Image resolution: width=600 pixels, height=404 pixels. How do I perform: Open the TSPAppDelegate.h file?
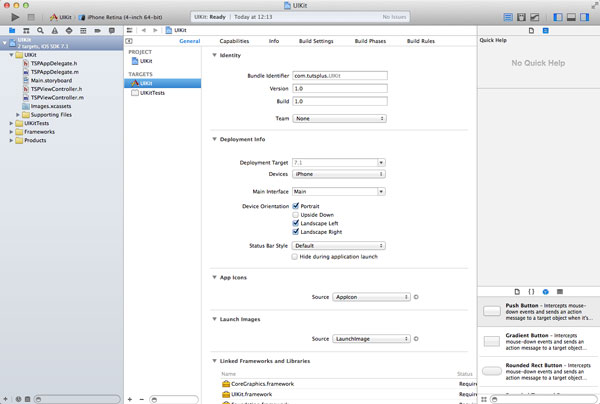(x=54, y=64)
